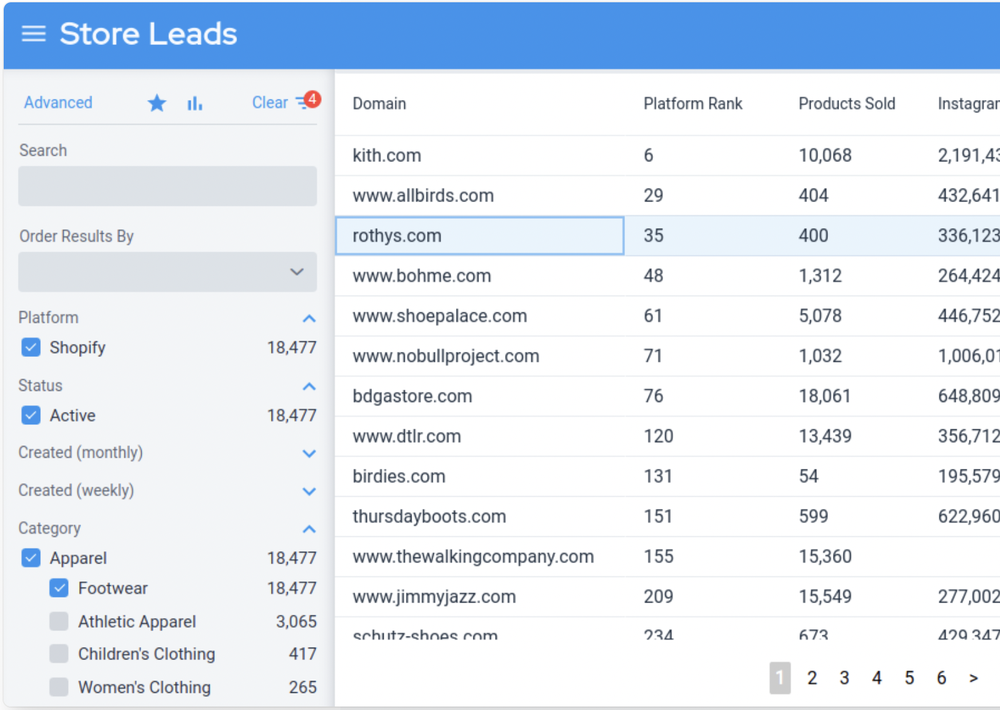
Task: Click the next page arrow
Action: 973,678
